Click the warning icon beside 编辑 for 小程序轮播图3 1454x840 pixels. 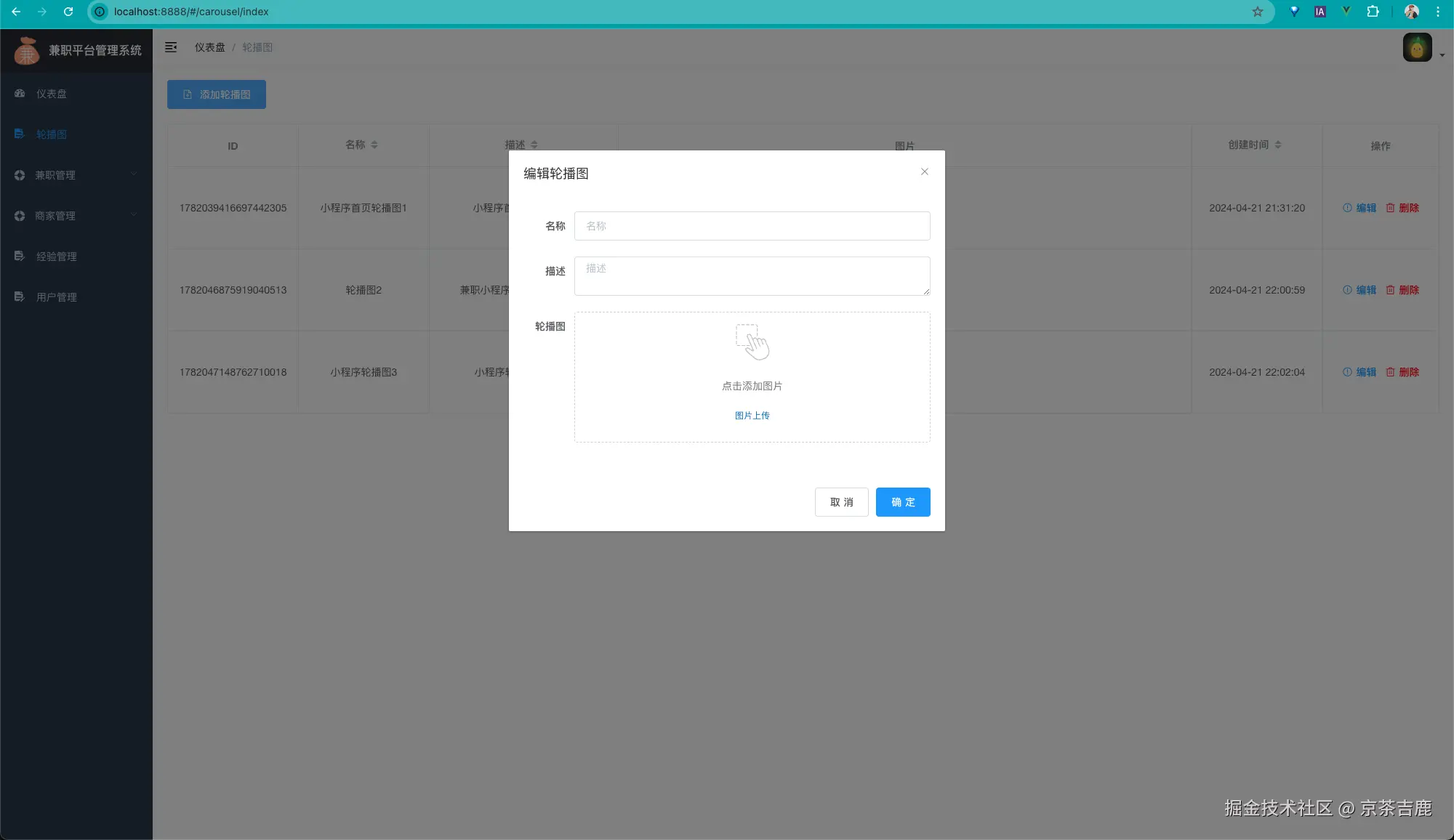1346,371
